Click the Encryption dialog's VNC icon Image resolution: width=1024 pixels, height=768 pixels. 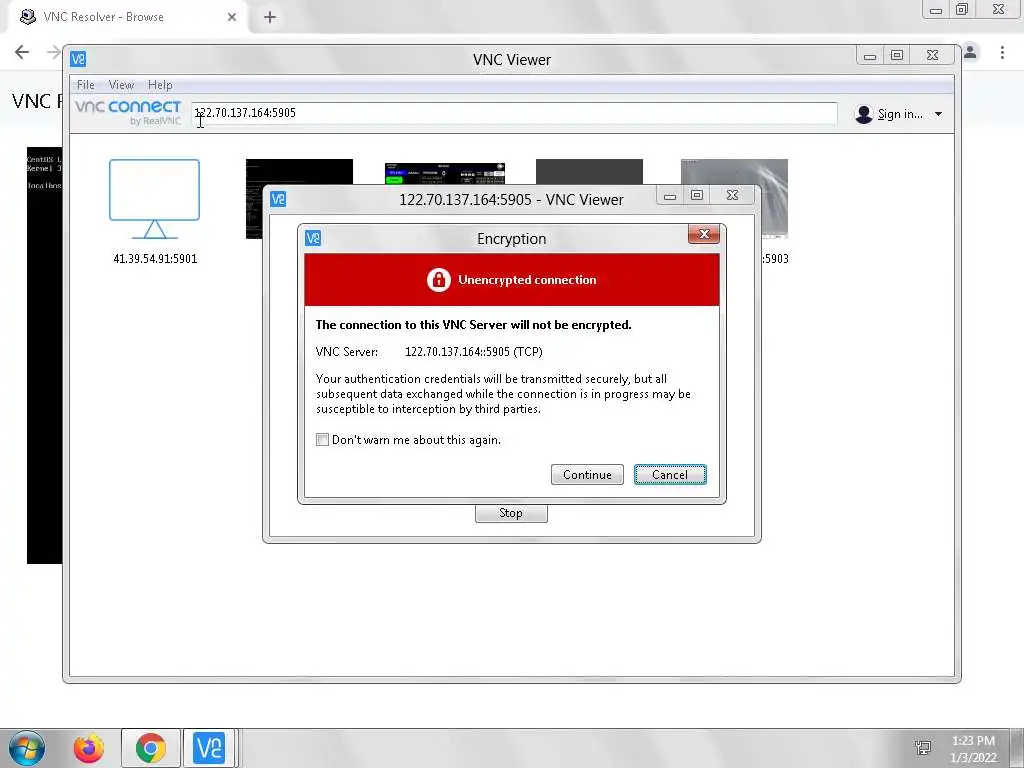[313, 238]
